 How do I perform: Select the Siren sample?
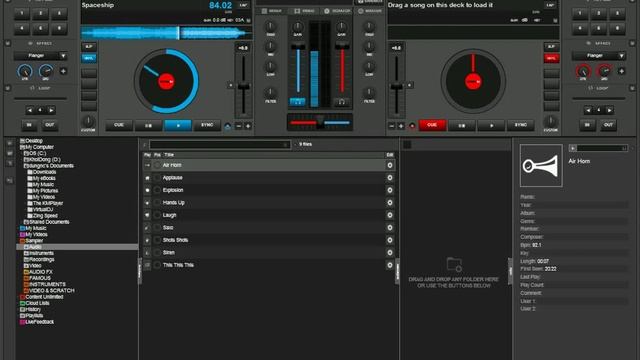coord(269,253)
